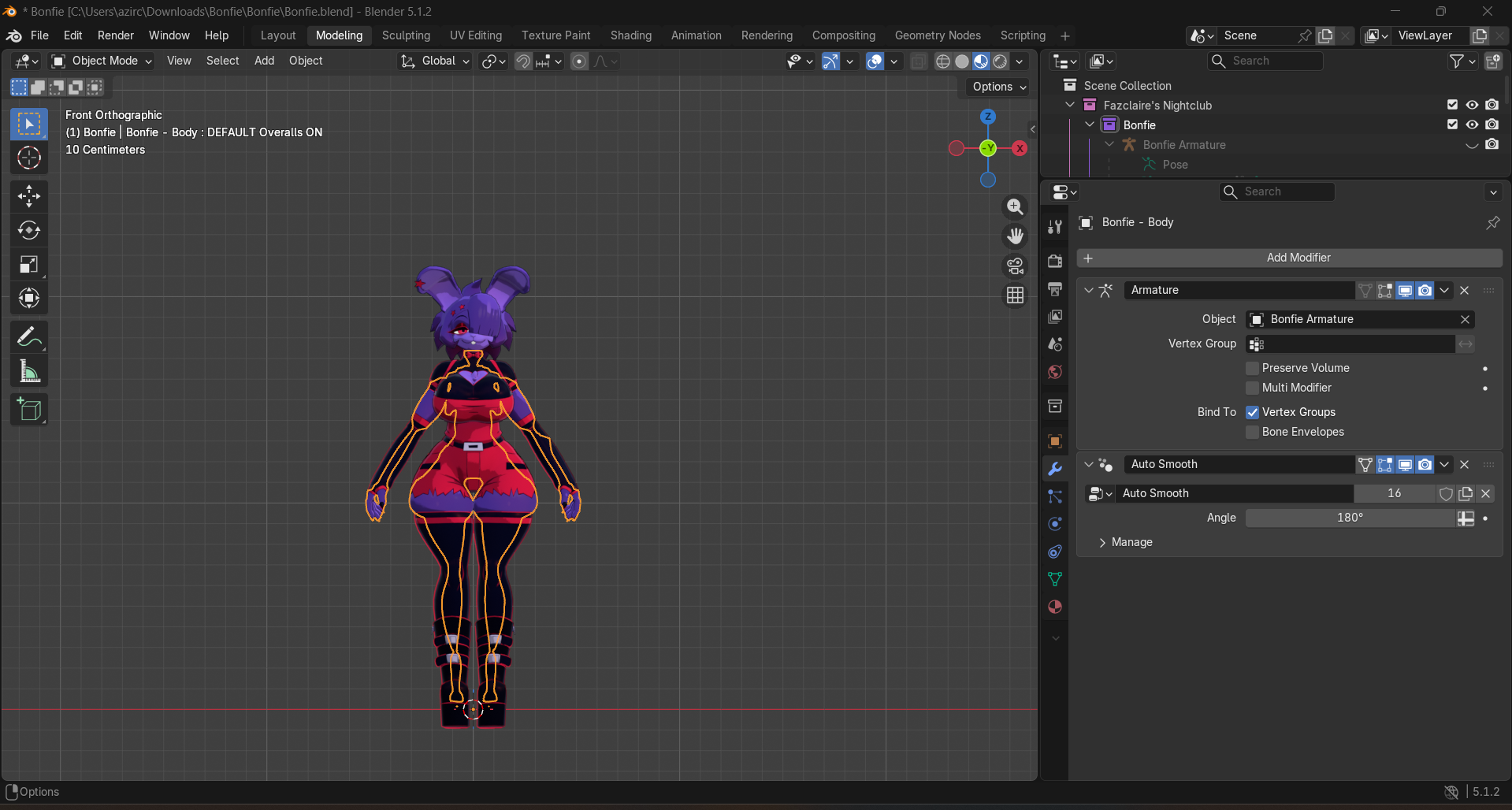Remove the Armature modifier

coord(1465,291)
